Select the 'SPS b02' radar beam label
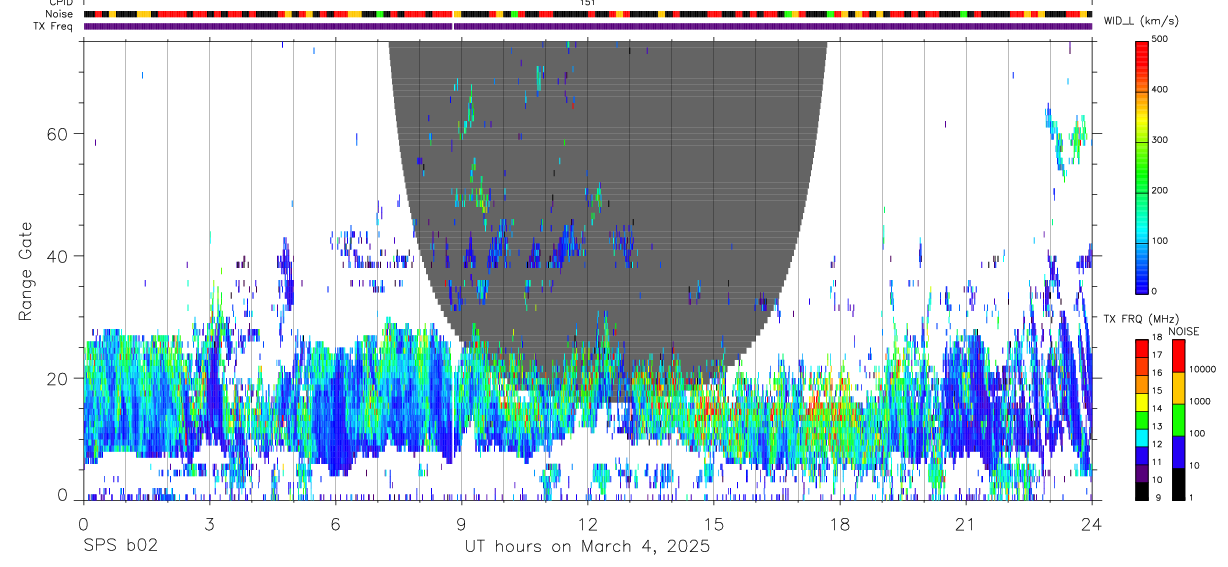 click(x=121, y=547)
